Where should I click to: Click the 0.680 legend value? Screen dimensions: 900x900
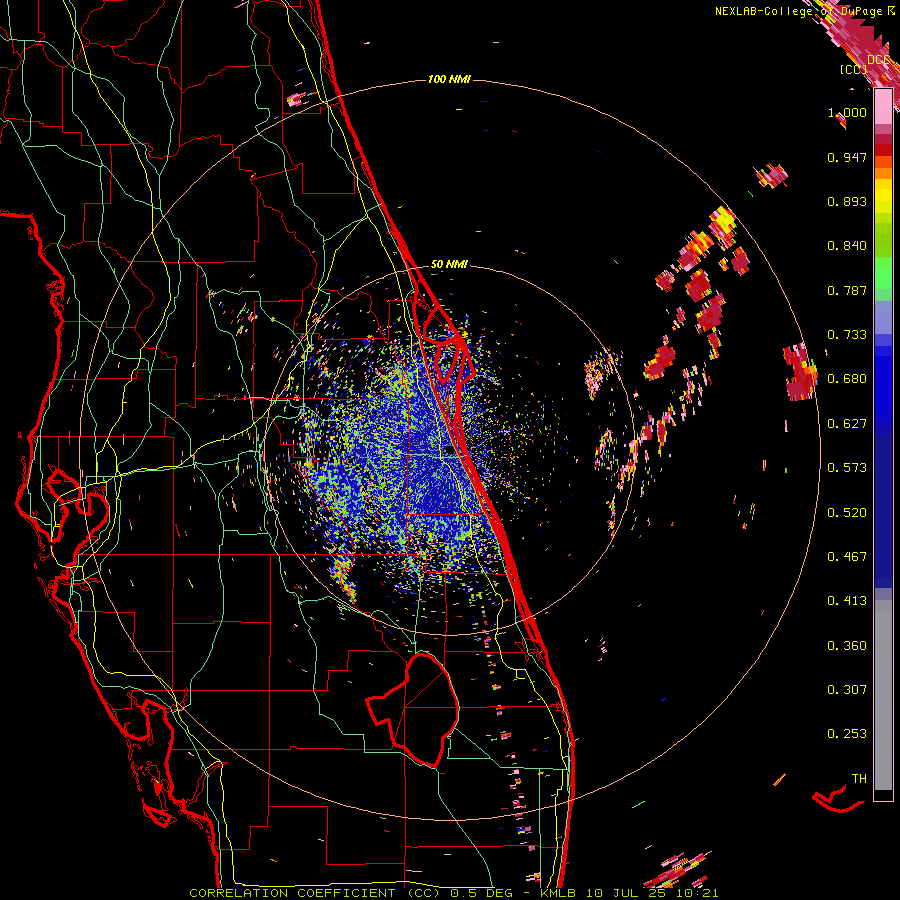pyautogui.click(x=847, y=379)
